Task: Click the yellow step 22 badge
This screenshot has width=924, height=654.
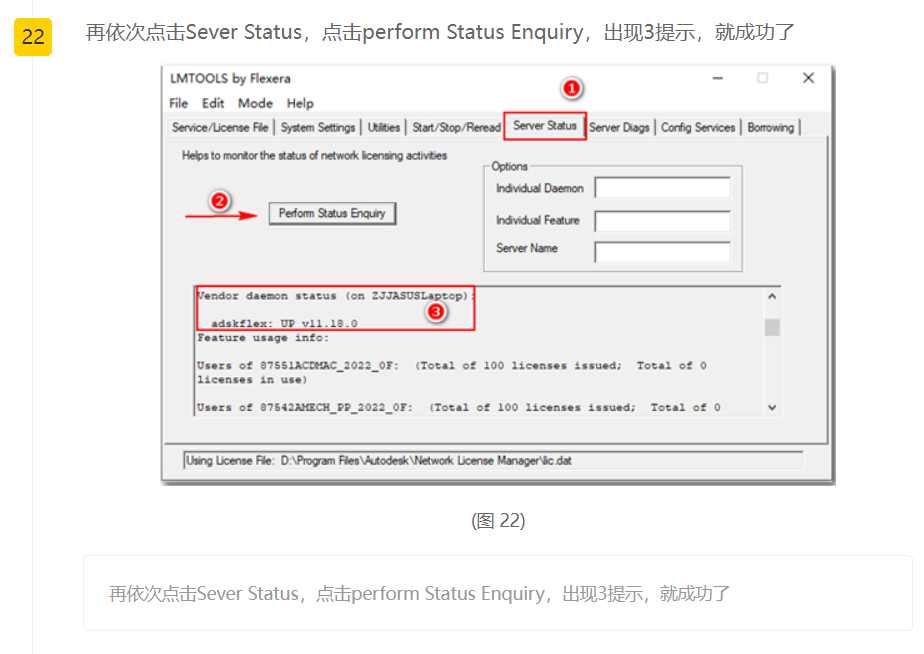Action: pyautogui.click(x=33, y=37)
